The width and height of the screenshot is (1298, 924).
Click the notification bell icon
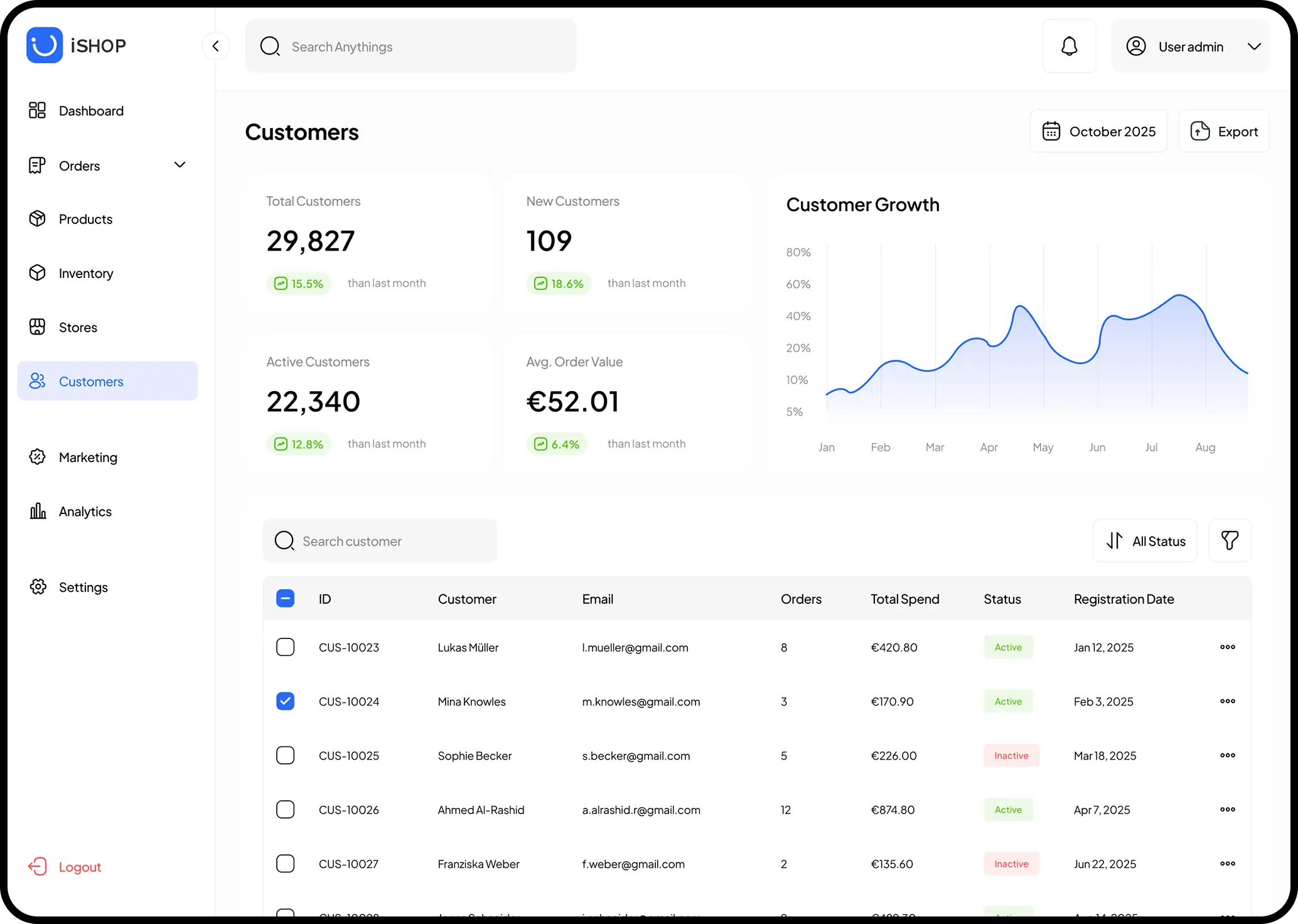coord(1069,46)
